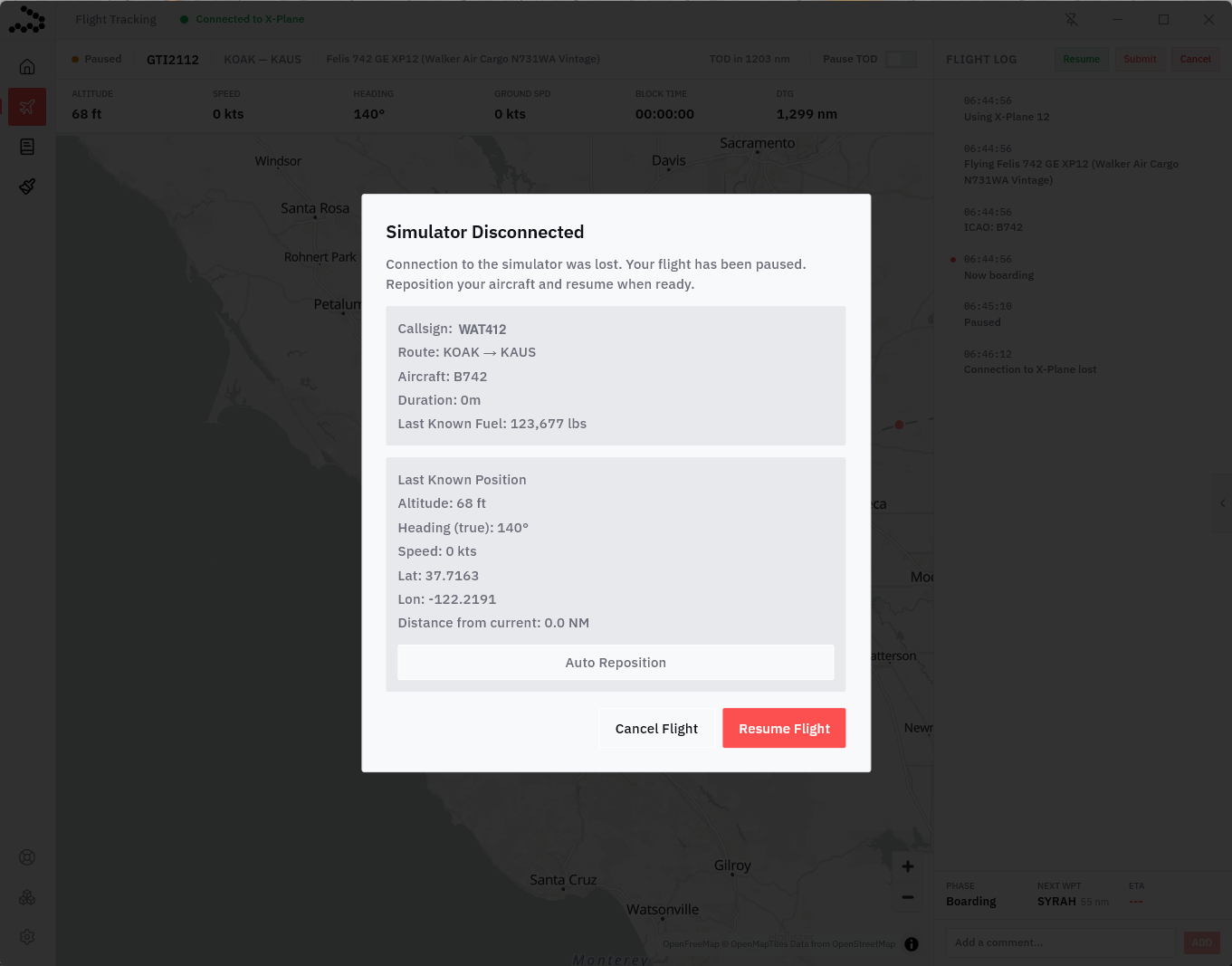Maximize the application window

[x=1163, y=19]
